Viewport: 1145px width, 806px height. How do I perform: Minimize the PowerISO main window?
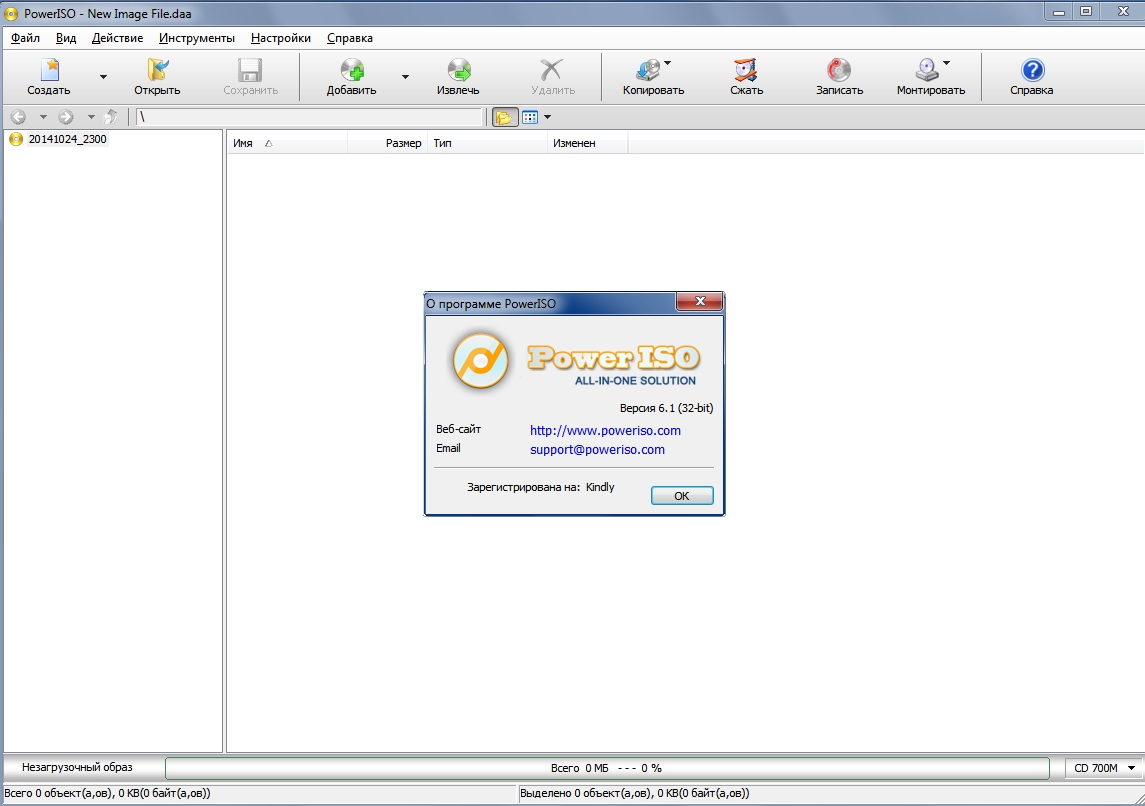1059,12
